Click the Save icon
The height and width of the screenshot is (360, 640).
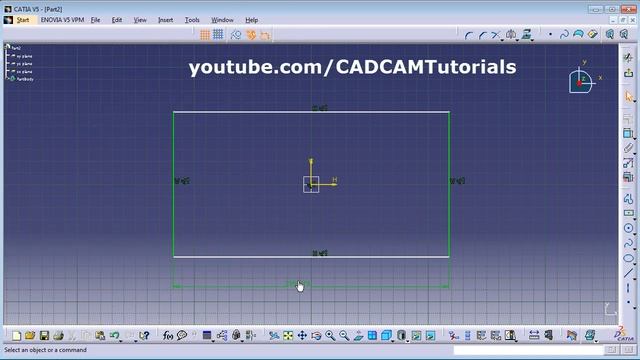tap(44, 336)
